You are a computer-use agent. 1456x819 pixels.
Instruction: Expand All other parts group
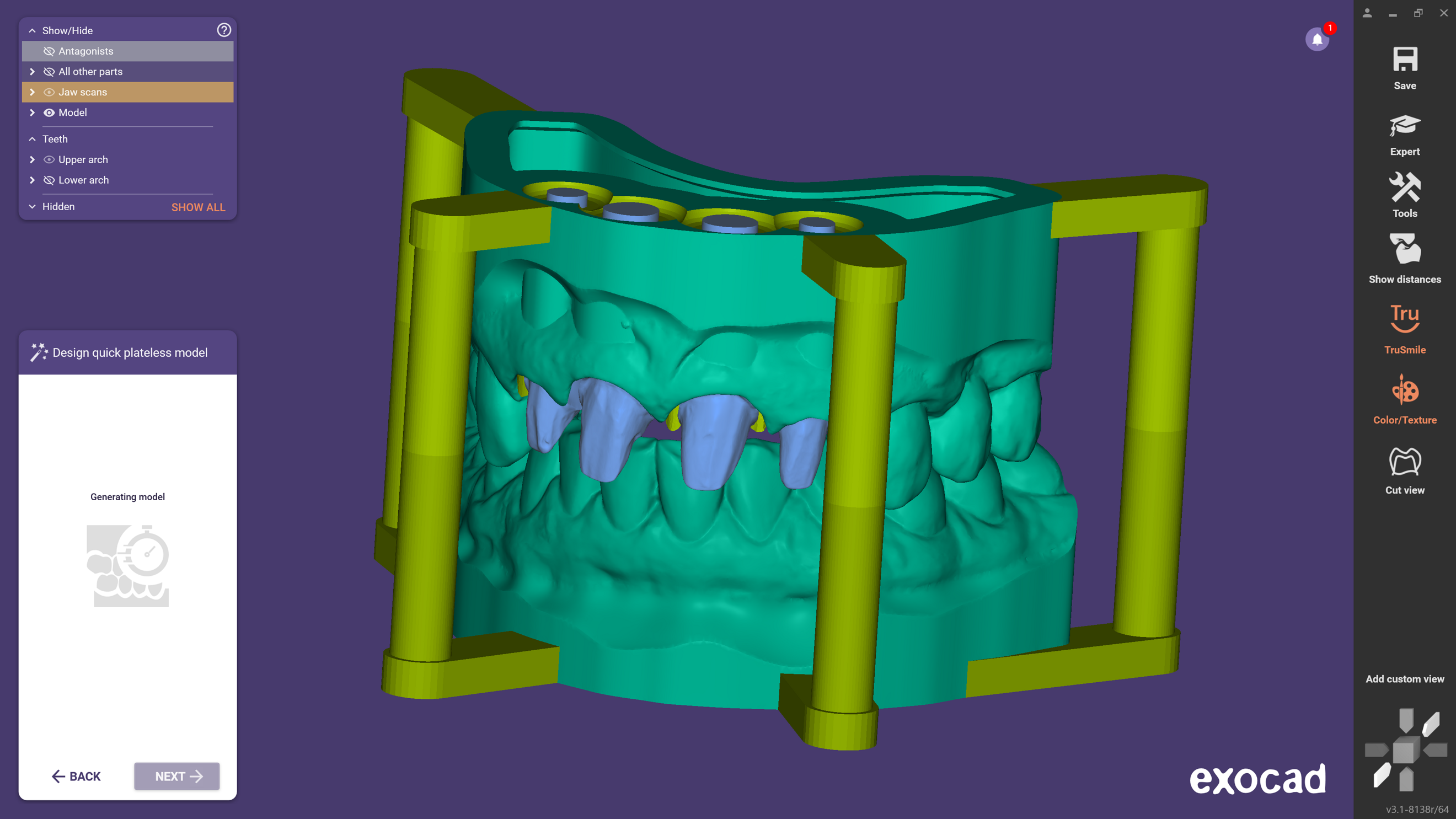click(32, 71)
